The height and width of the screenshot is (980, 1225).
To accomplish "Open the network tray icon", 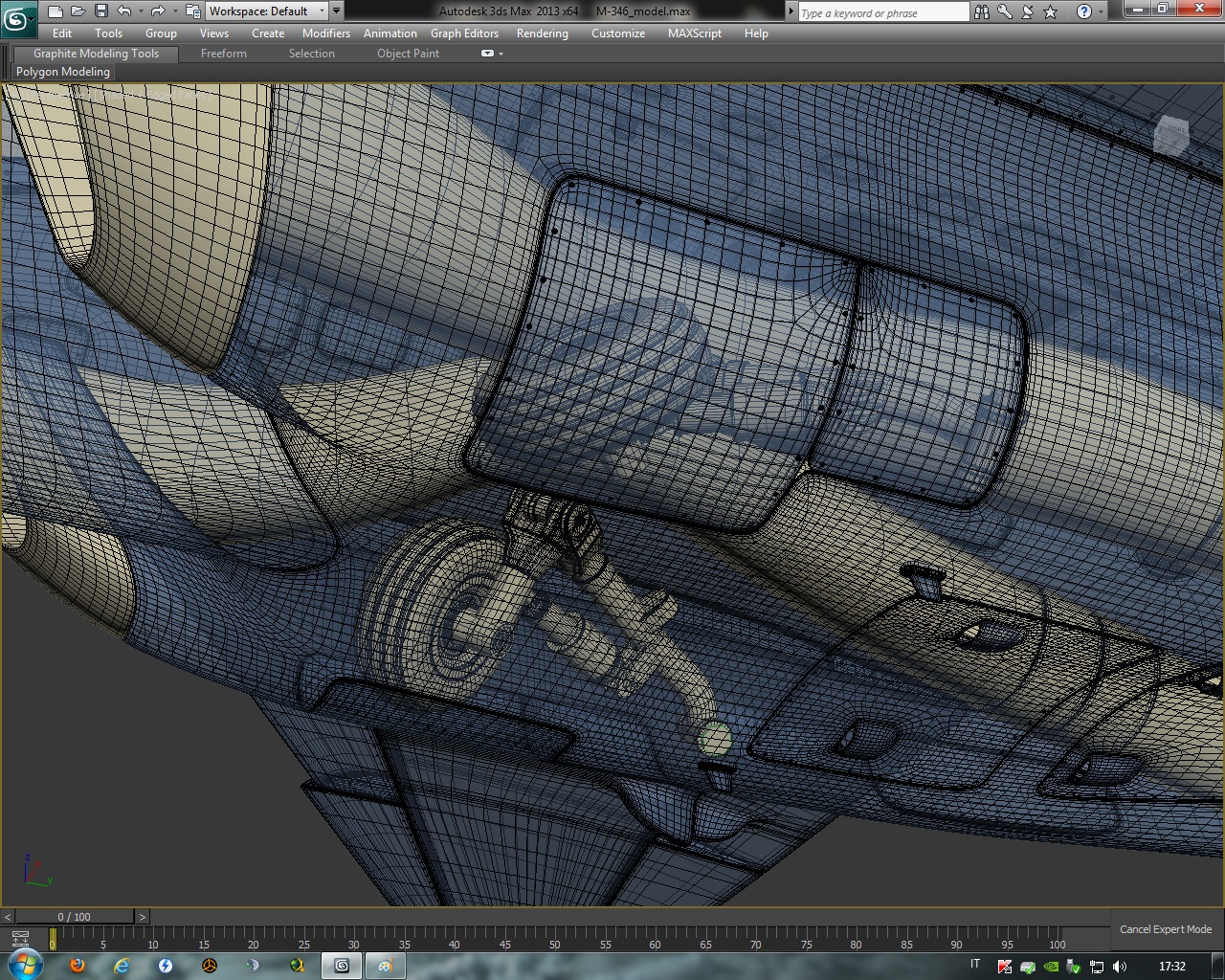I will (1098, 967).
